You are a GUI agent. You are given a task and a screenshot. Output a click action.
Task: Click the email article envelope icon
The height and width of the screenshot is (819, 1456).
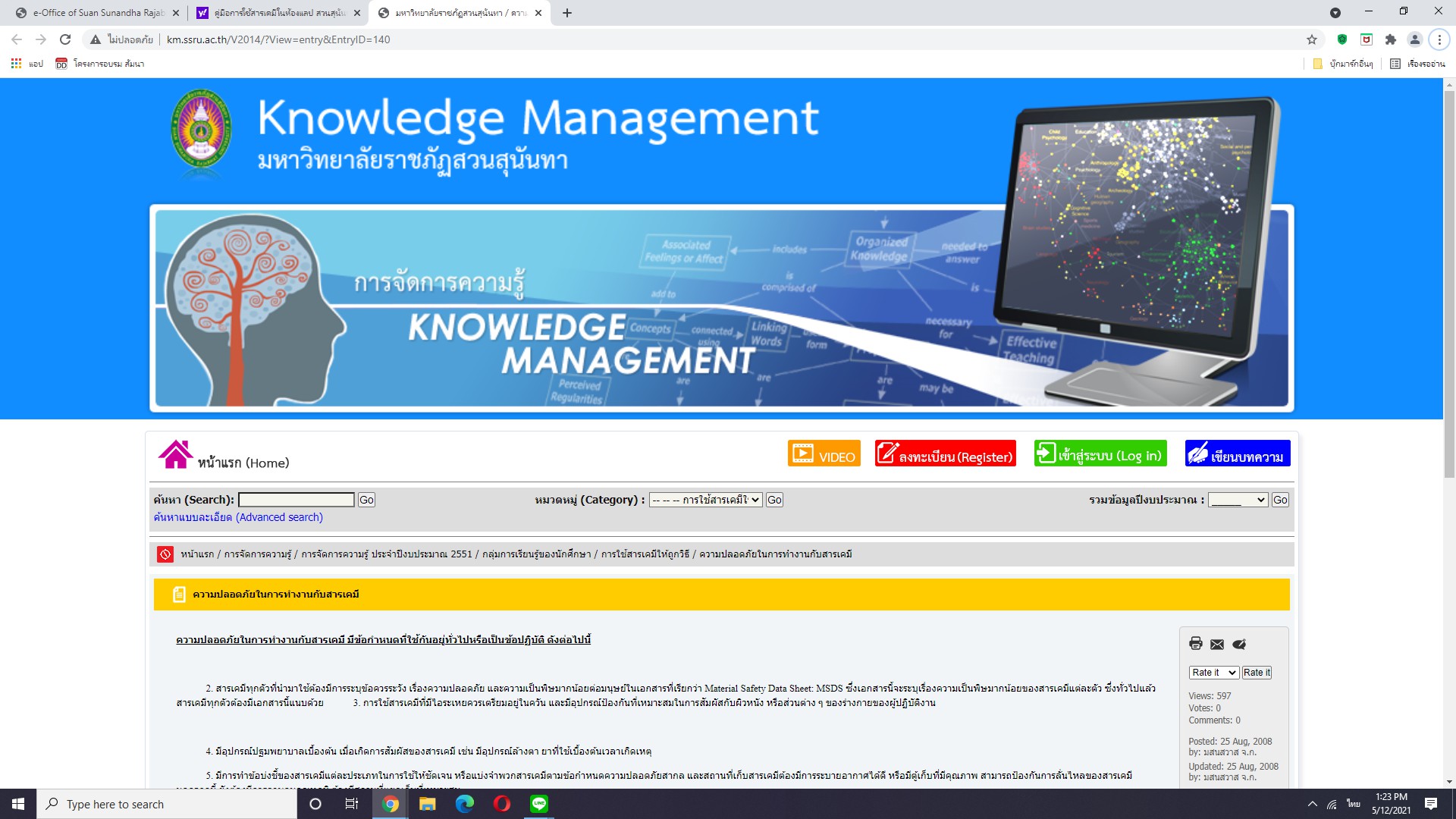(1217, 644)
